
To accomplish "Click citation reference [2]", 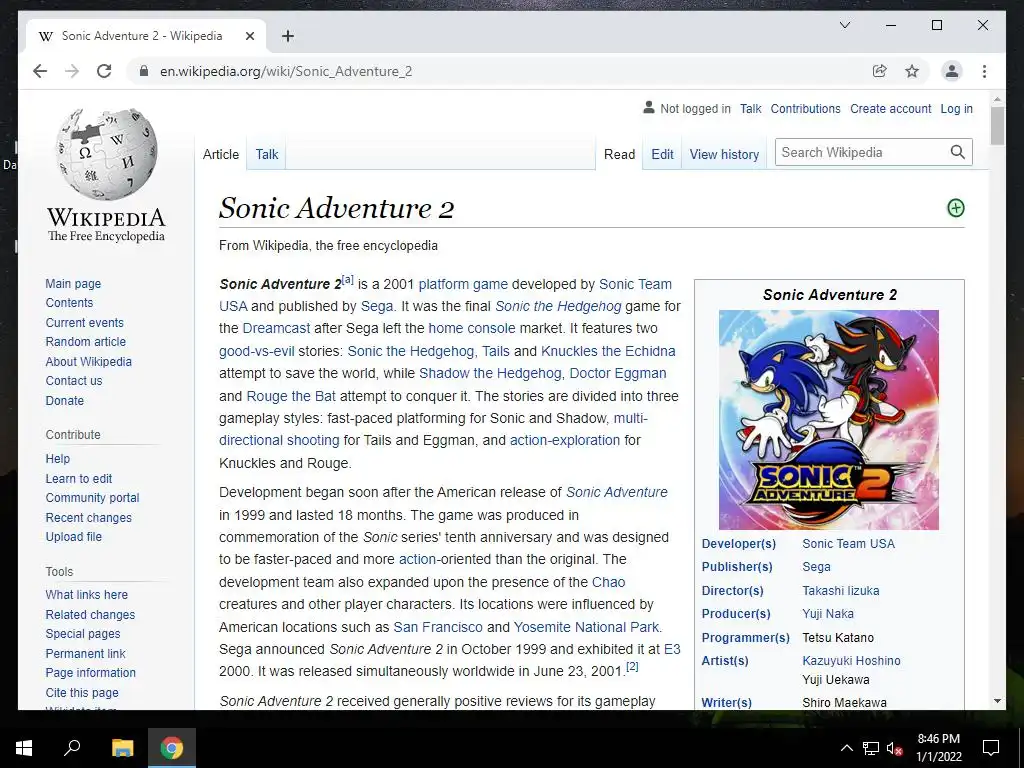I will click(x=632, y=667).
